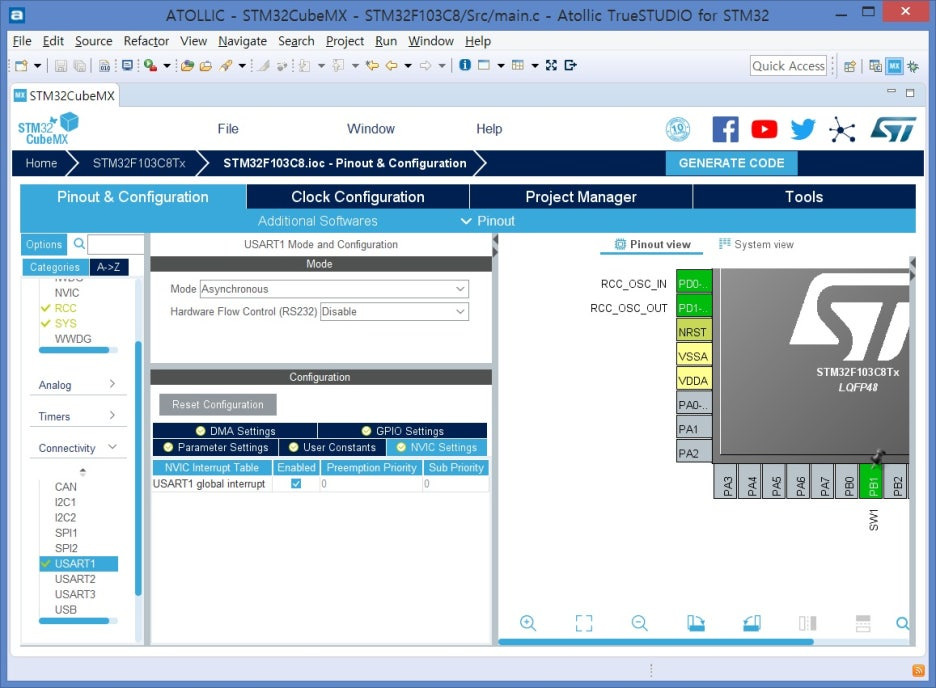Click the horizontal split layout icon
Image resolution: width=936 pixels, height=688 pixels.
pyautogui.click(x=863, y=623)
